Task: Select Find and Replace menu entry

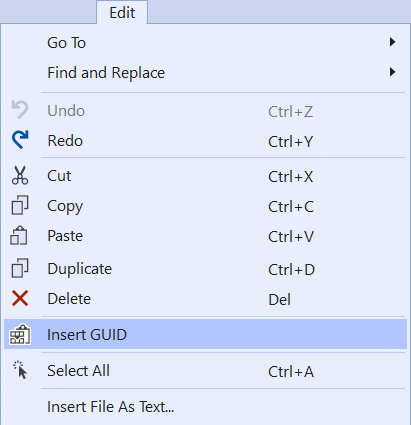Action: click(206, 73)
